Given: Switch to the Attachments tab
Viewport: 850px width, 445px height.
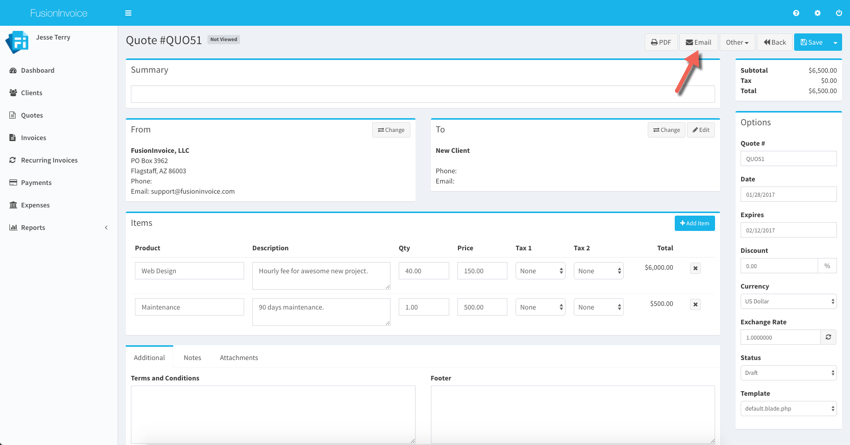Looking at the screenshot, I should [239, 357].
